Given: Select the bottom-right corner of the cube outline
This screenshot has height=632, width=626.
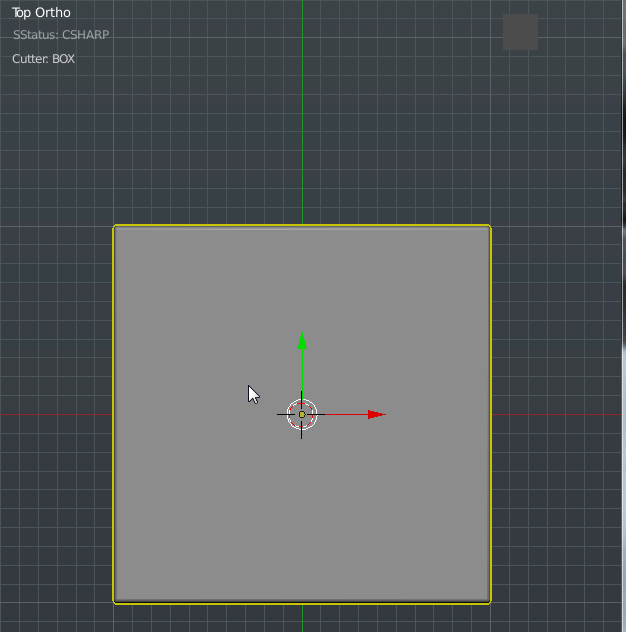Looking at the screenshot, I should click(x=489, y=602).
